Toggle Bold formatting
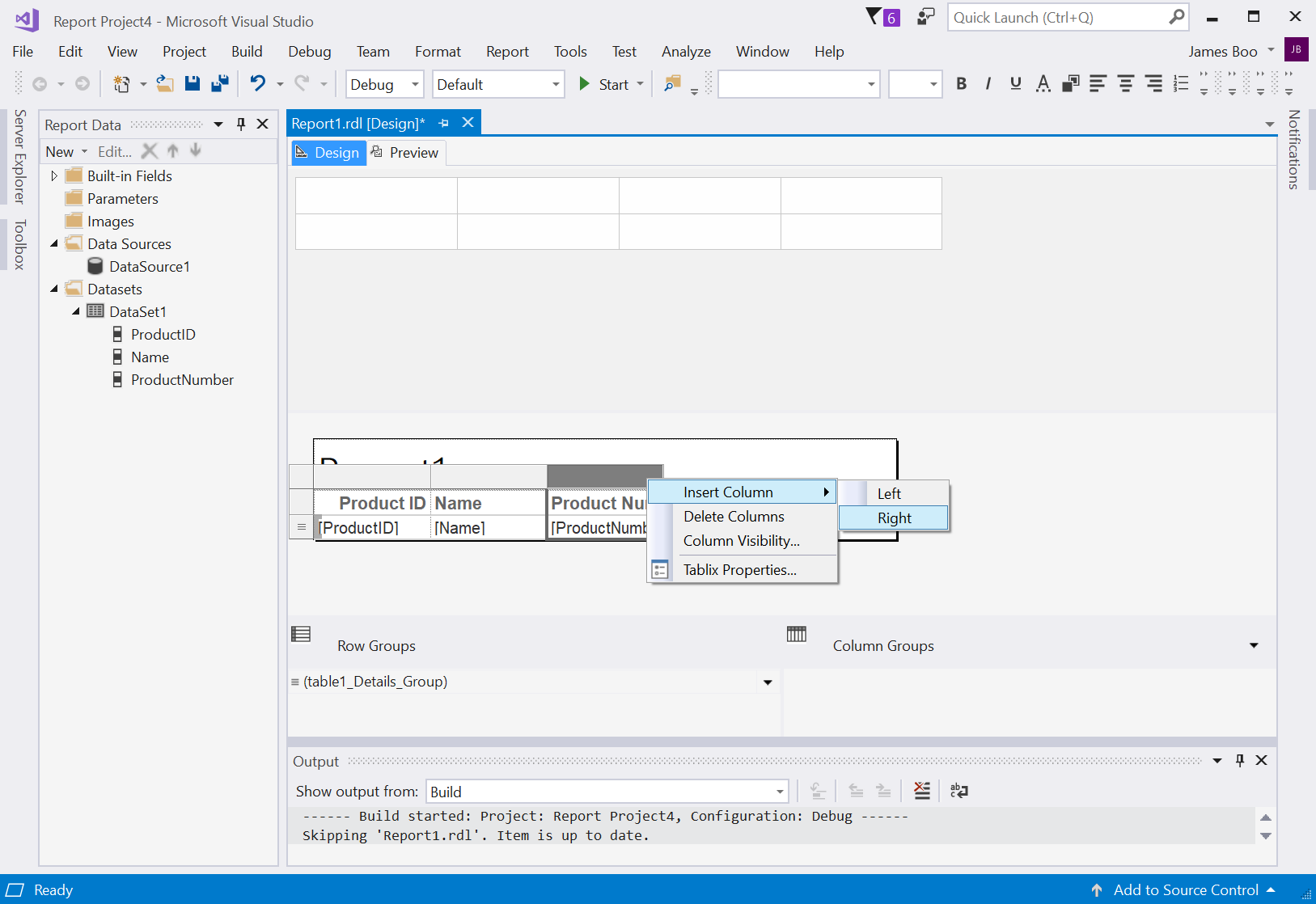Image resolution: width=1316 pixels, height=904 pixels. pos(962,83)
